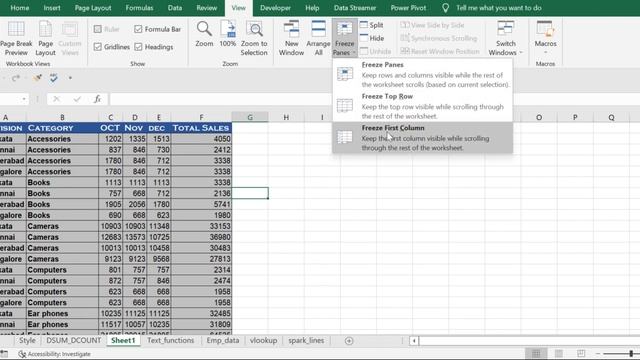Open the Data Streamer tab

(x=355, y=8)
